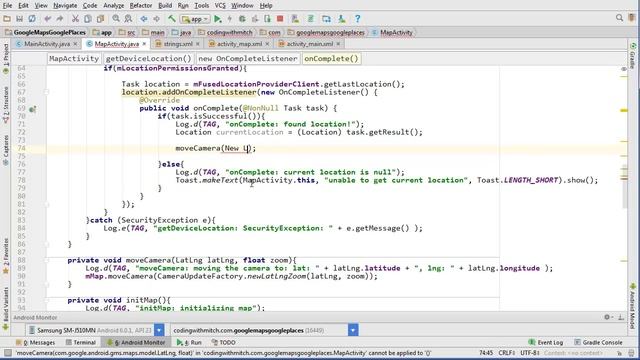Click the Apply Changes lightning icon
Screen dimensions: 640x360
[x=230, y=19]
